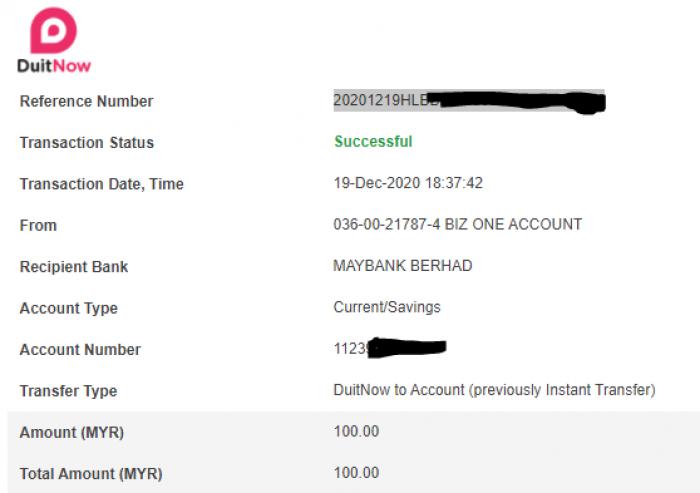This screenshot has width=700, height=493.
Task: Click the Total Amount (MYR) label
Action: 91,474
